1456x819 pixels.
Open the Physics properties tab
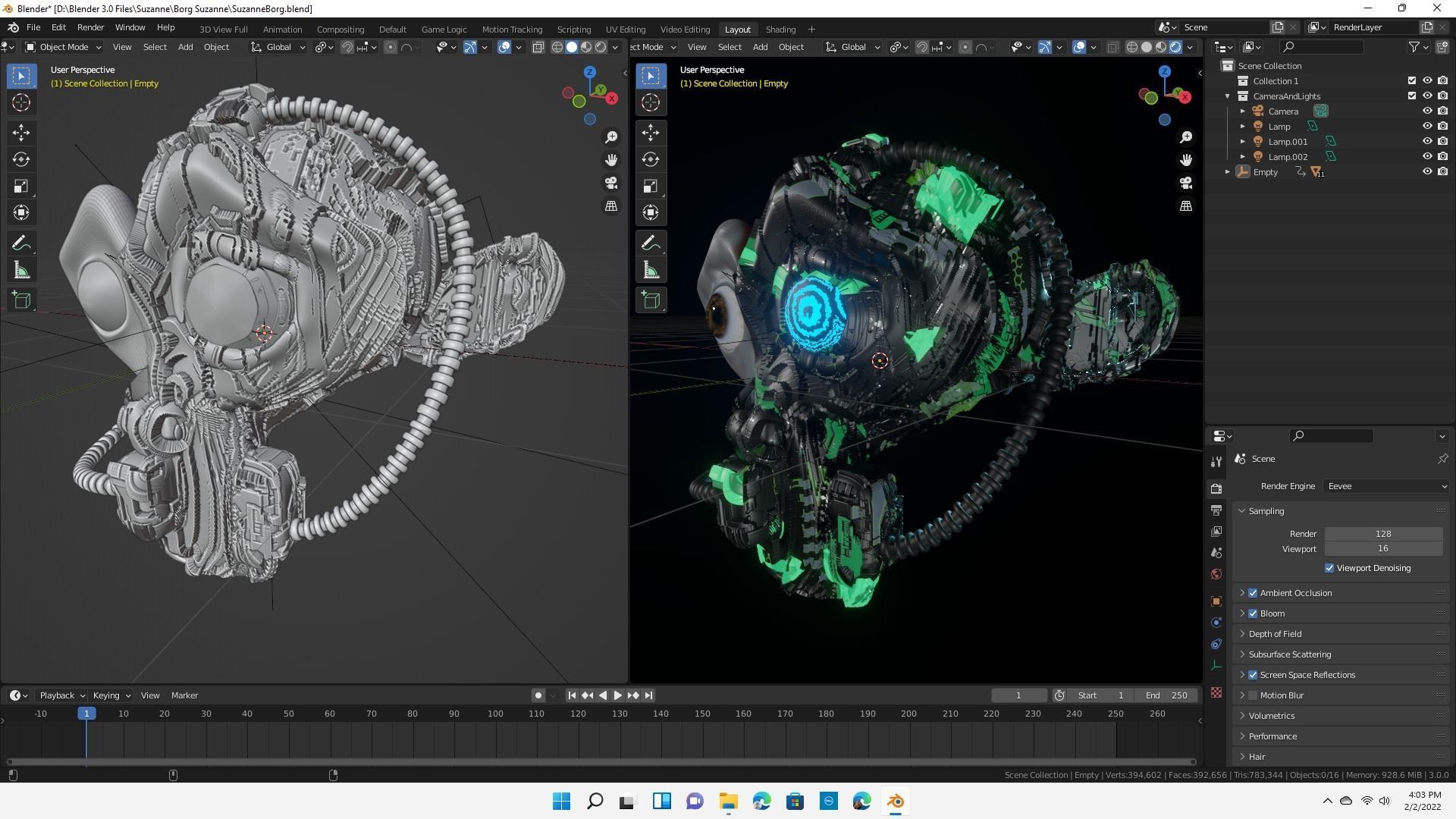(1216, 623)
